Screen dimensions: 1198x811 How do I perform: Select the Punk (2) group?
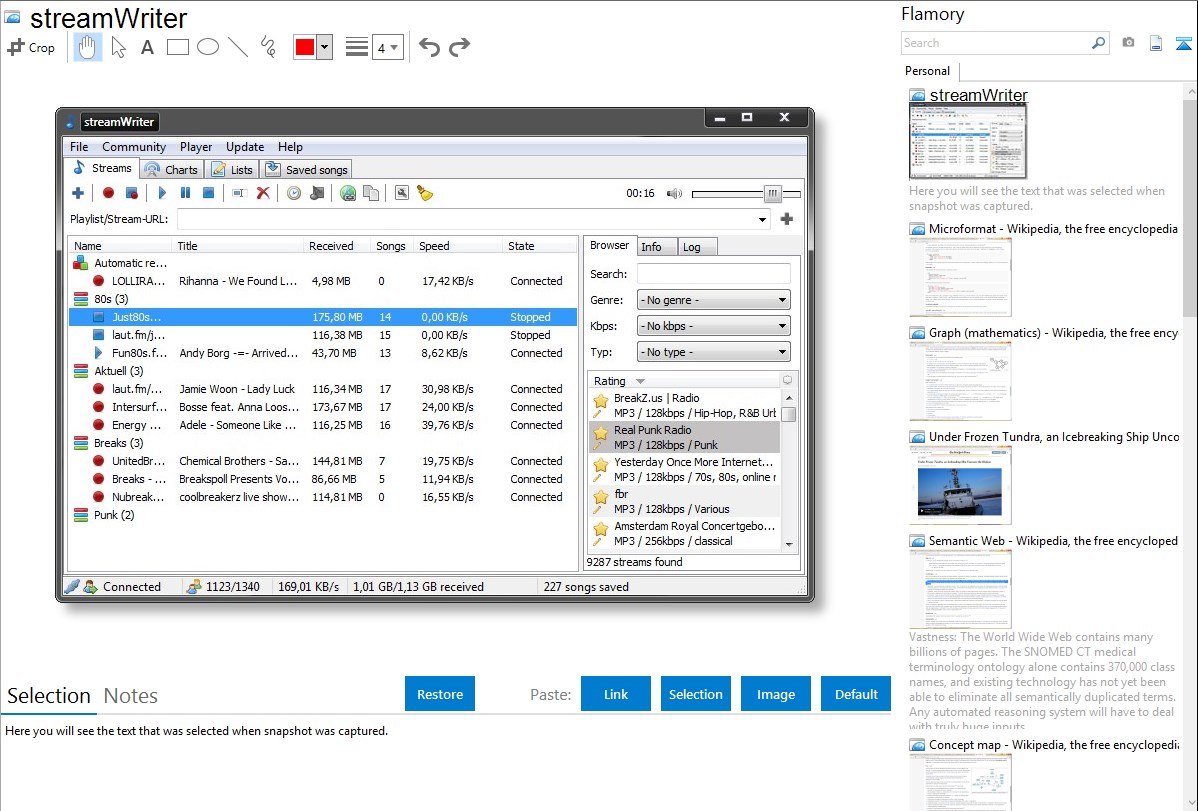(x=115, y=515)
